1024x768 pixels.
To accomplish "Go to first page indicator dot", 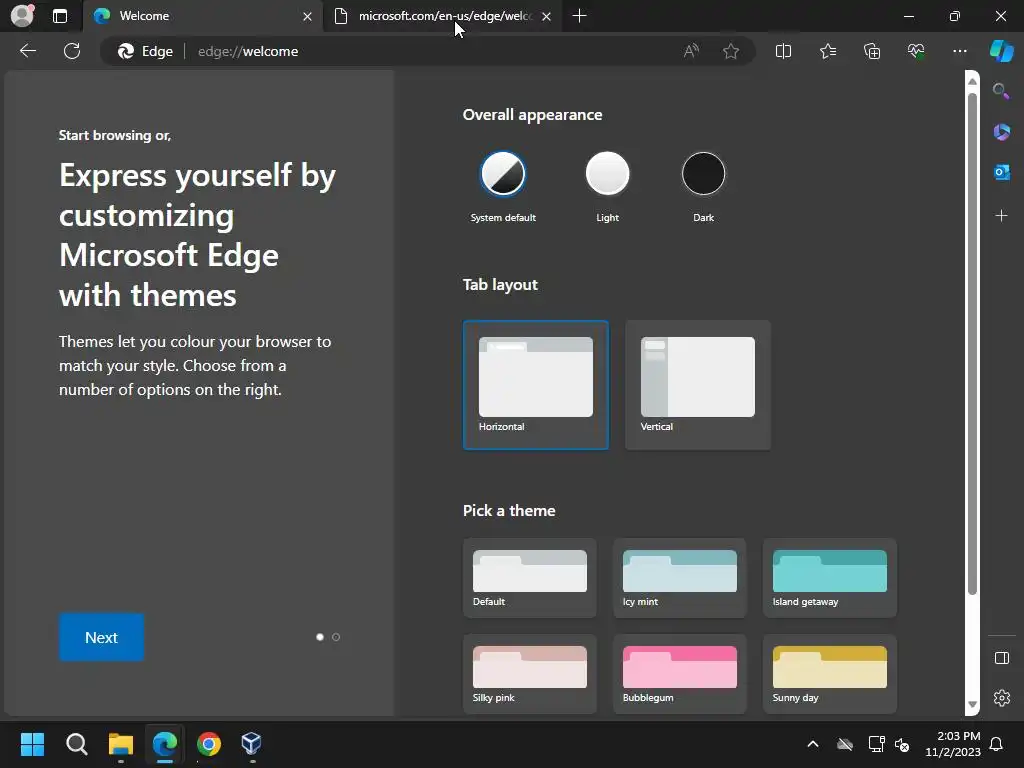I will (x=320, y=637).
